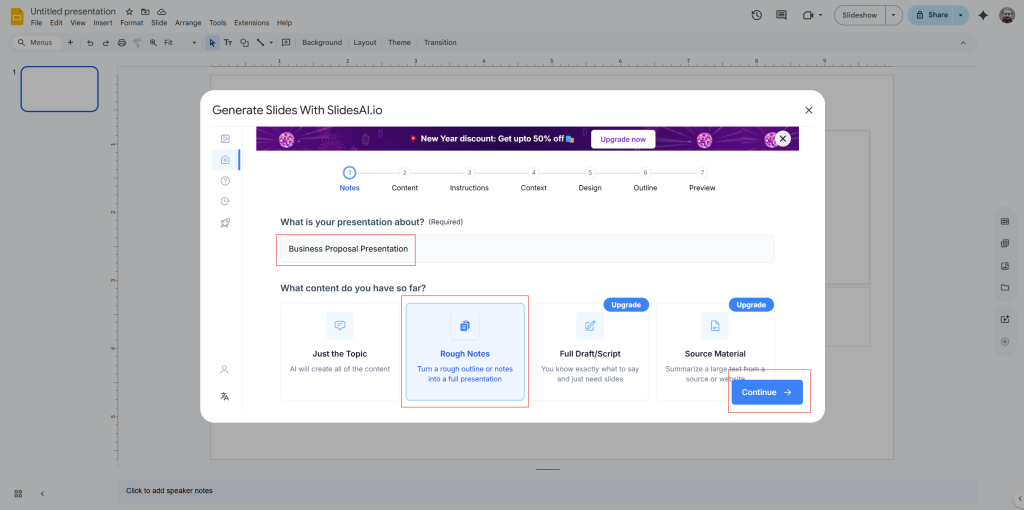Open the Extensions menu
1024x510 pixels.
tap(251, 23)
